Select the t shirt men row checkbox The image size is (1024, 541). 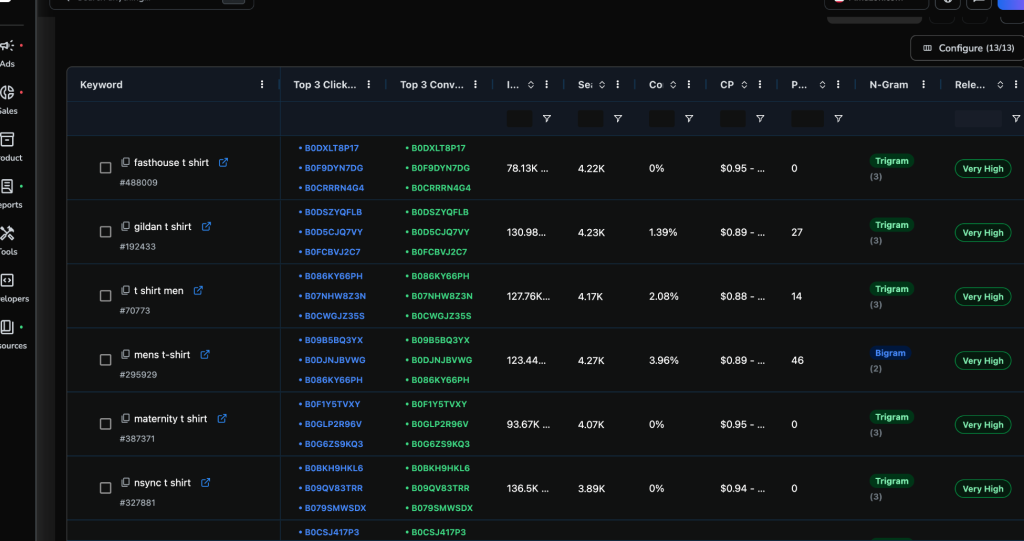point(105,296)
